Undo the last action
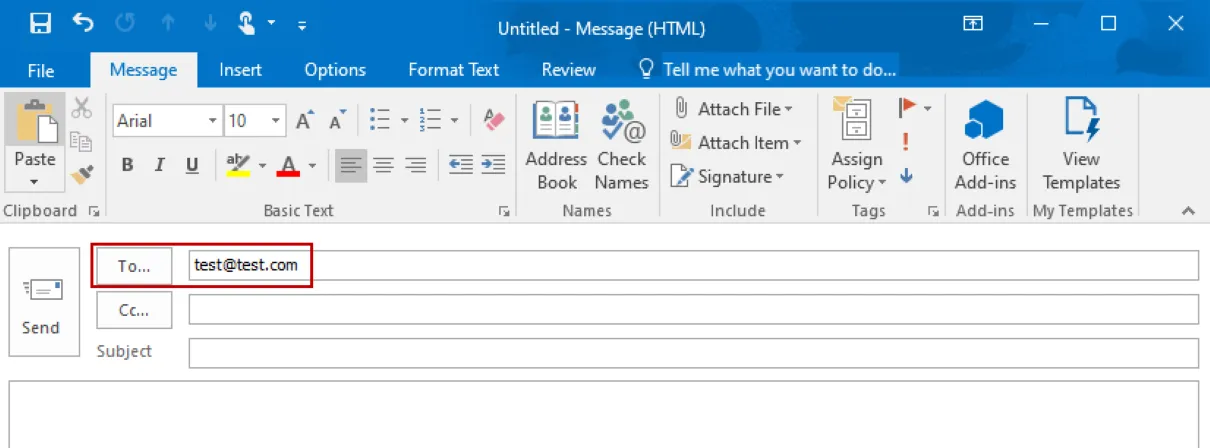Screen dimensions: 1210x448 coord(84,24)
